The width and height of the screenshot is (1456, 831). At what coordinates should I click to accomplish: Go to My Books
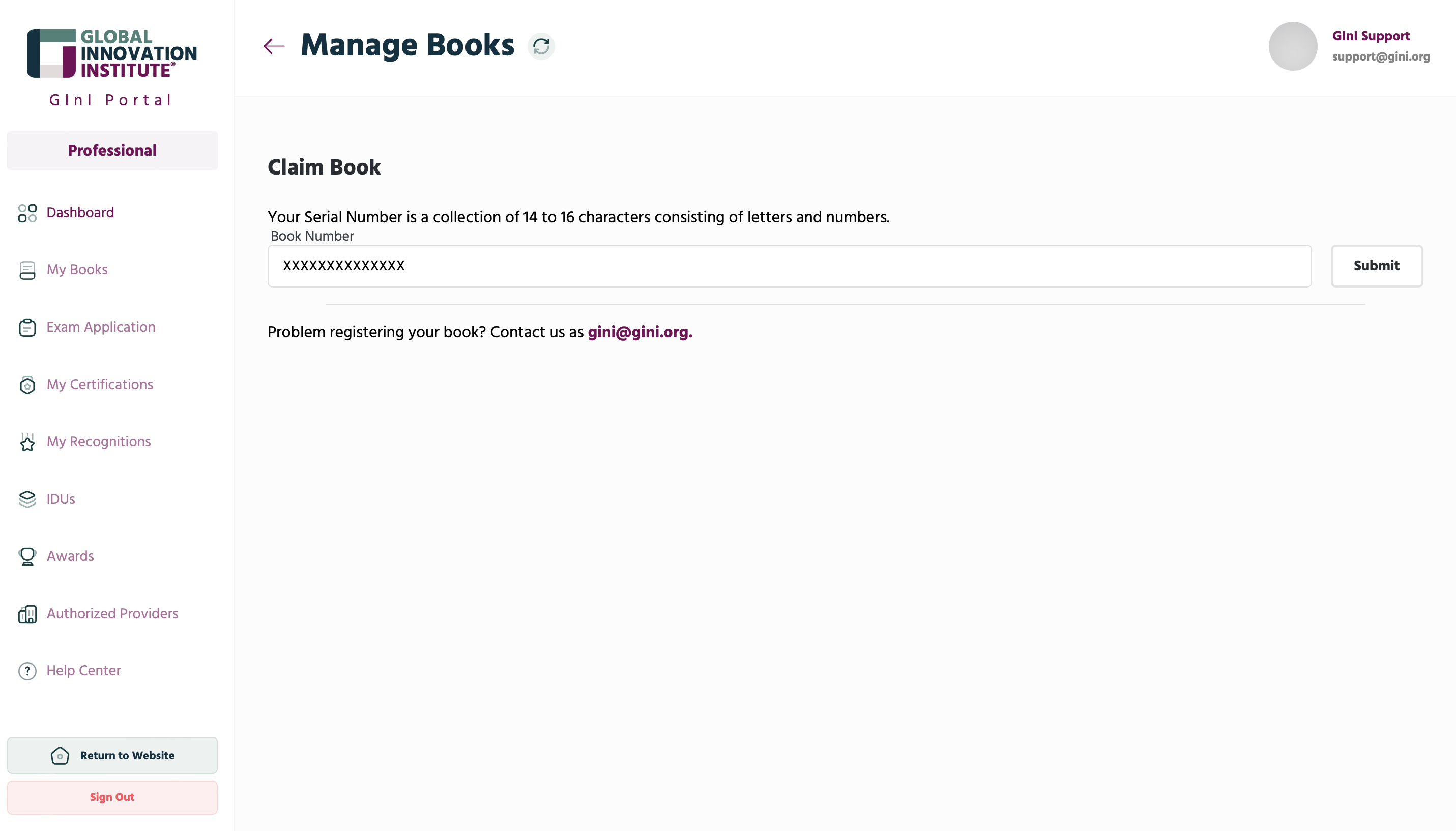coord(77,270)
